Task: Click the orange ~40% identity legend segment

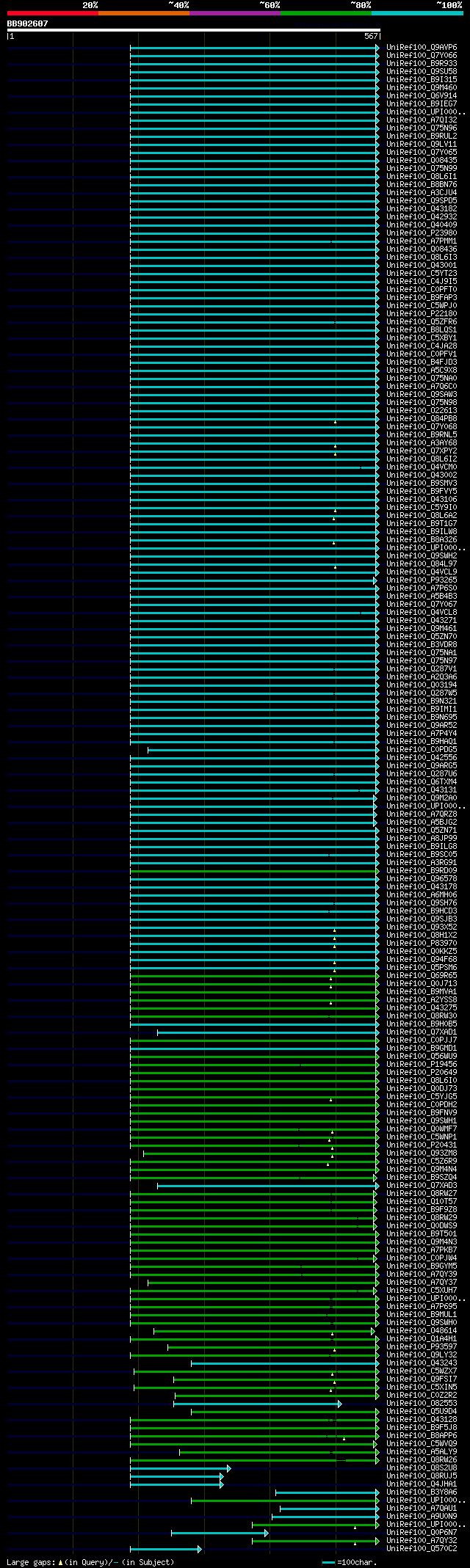Action: tap(143, 13)
